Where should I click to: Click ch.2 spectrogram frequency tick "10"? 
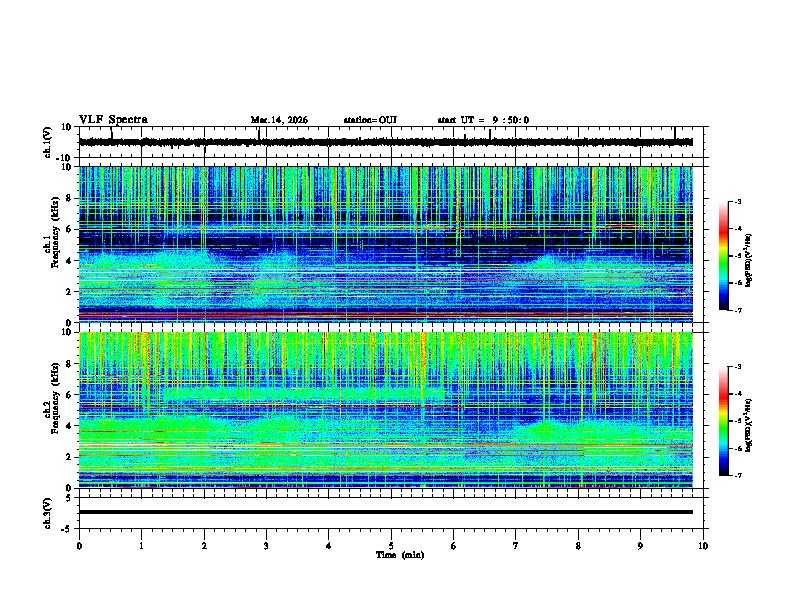tap(67, 332)
